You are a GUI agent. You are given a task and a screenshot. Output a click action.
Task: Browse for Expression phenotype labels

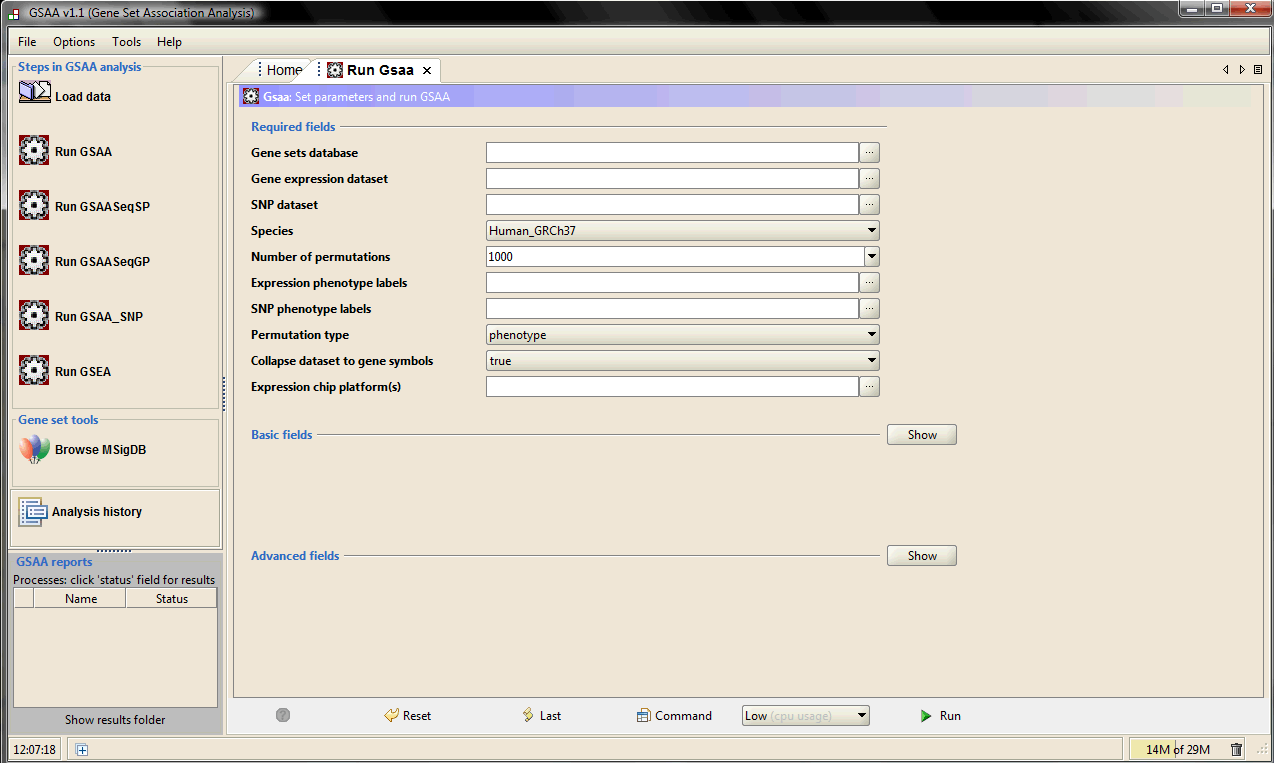pos(870,282)
